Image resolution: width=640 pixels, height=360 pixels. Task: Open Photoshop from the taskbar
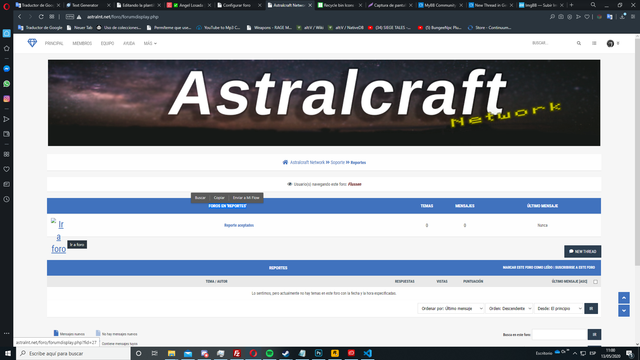[x=318, y=353]
